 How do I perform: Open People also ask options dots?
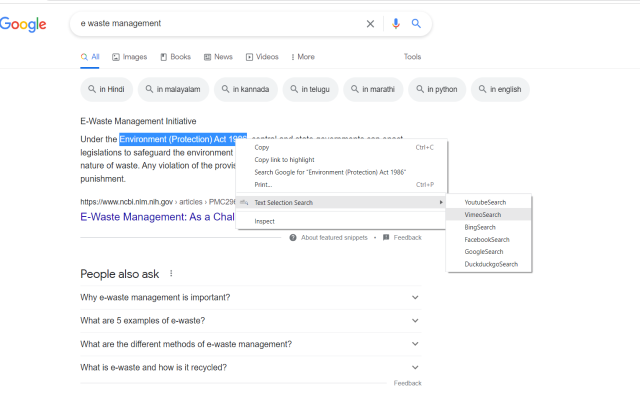[x=171, y=273]
